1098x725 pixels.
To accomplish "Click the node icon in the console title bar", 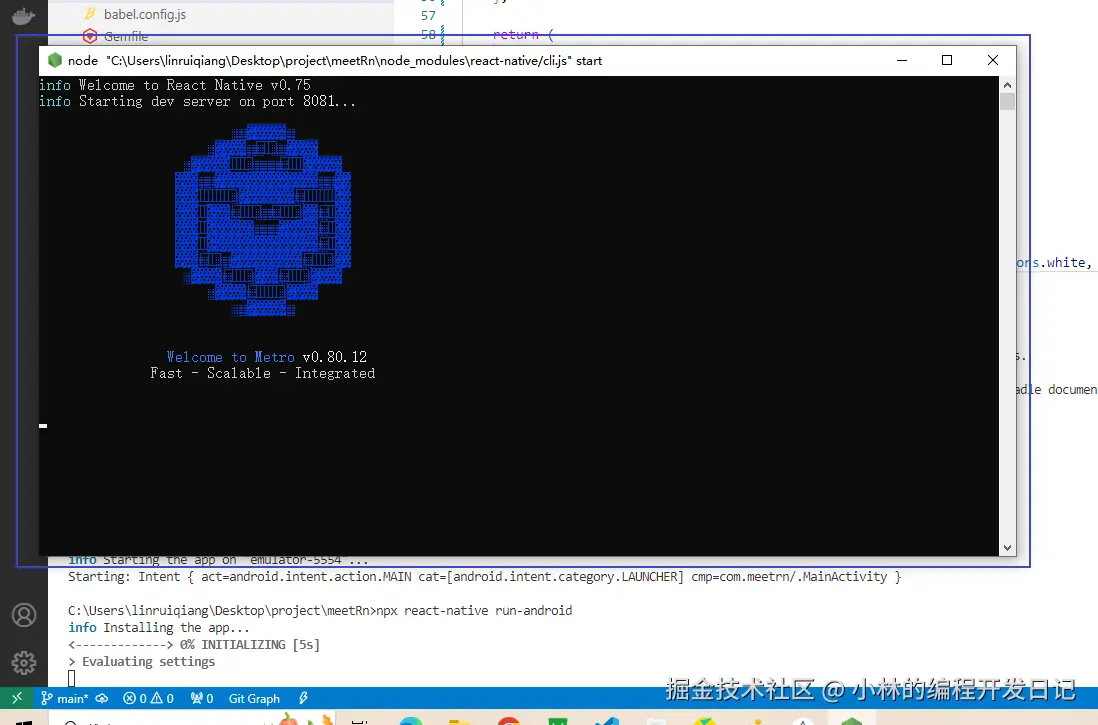I will click(x=55, y=60).
